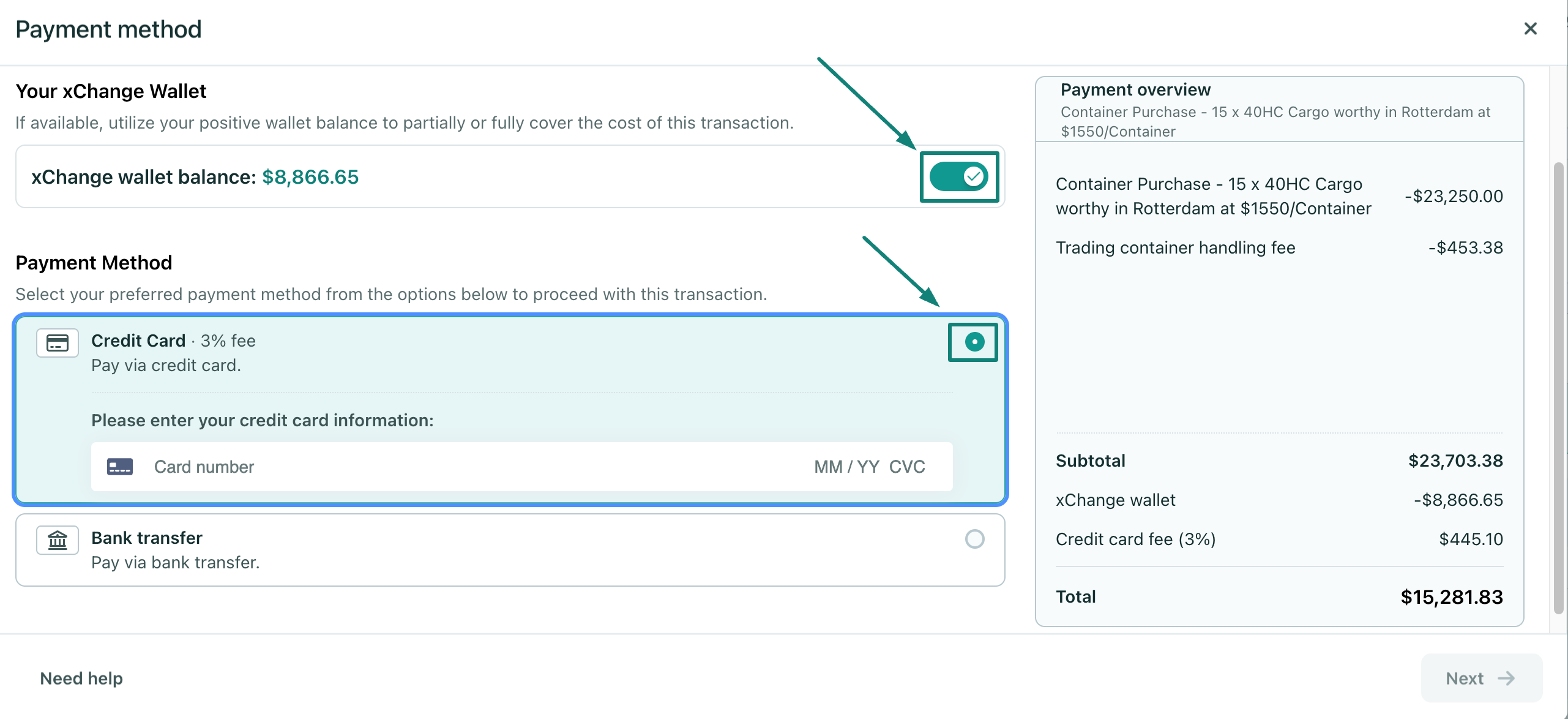The height and width of the screenshot is (719, 1568).
Task: Click the credit card icon beside Credit Card
Action: (x=58, y=342)
